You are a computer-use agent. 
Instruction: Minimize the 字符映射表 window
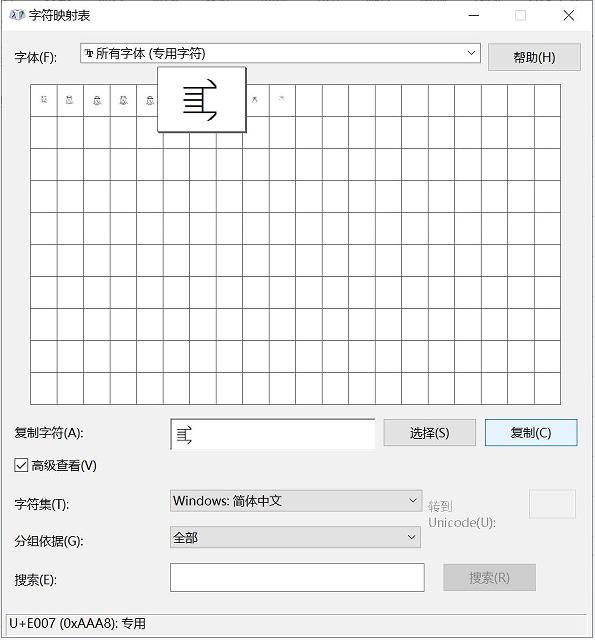tap(474, 16)
